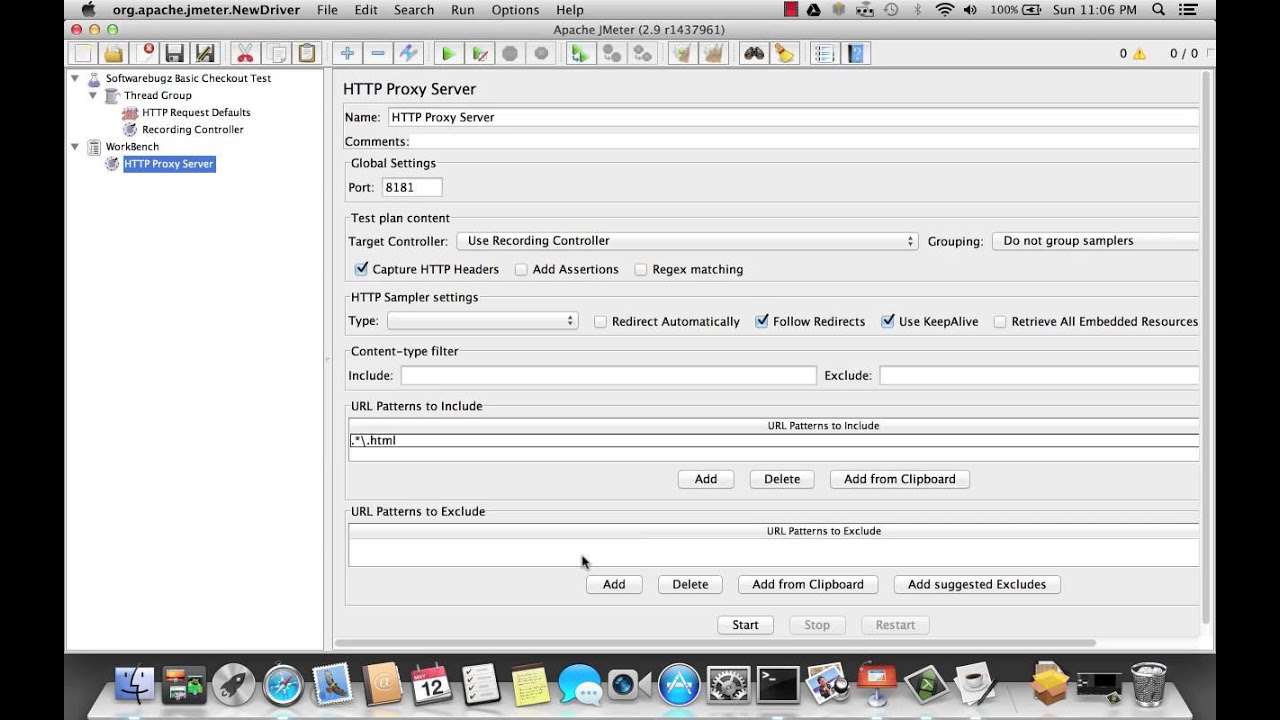Click the Toggle enabled toolbar icon
The width and height of the screenshot is (1280, 720).
point(409,54)
